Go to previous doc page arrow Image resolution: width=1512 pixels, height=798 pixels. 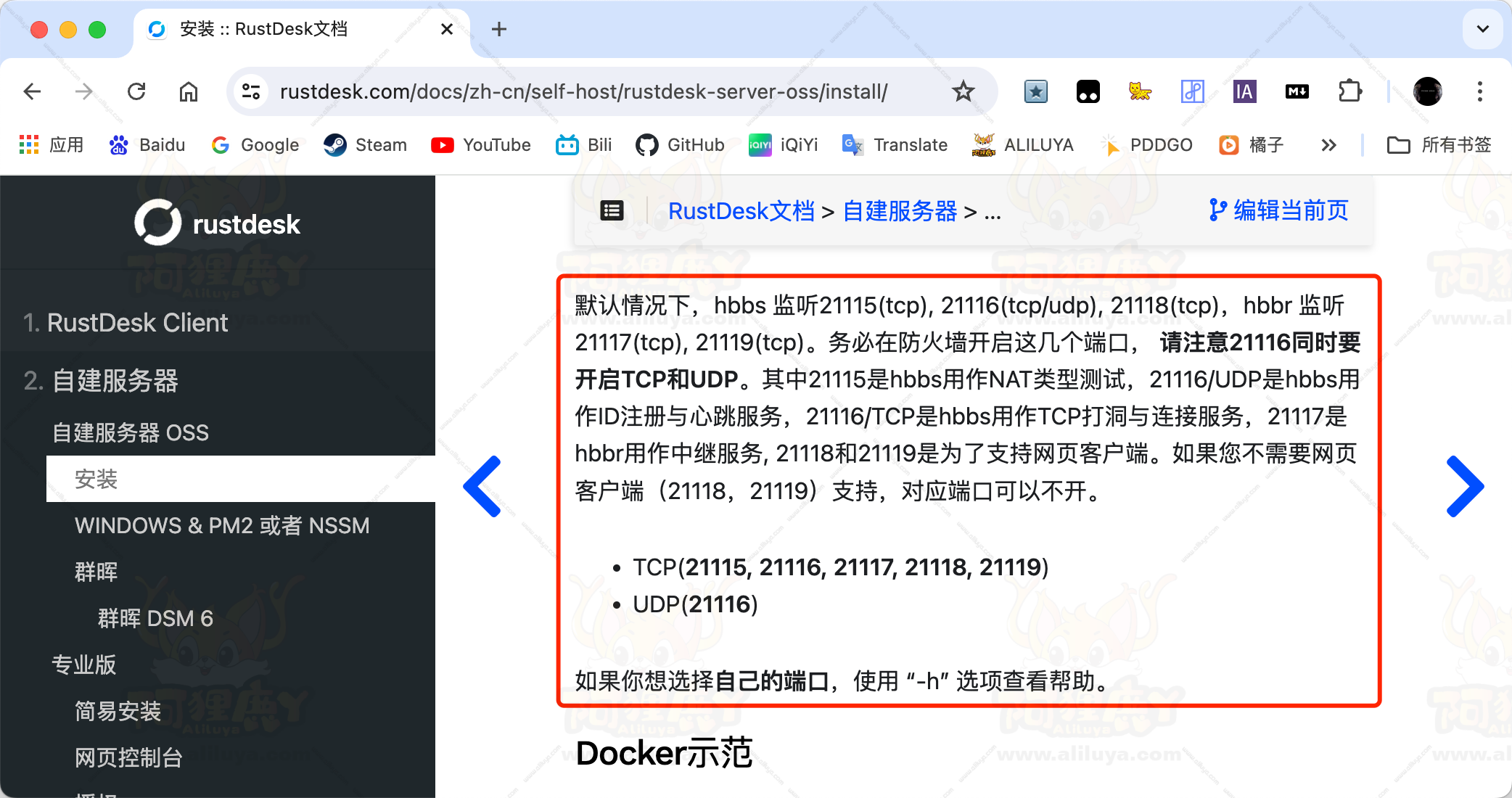(482, 486)
